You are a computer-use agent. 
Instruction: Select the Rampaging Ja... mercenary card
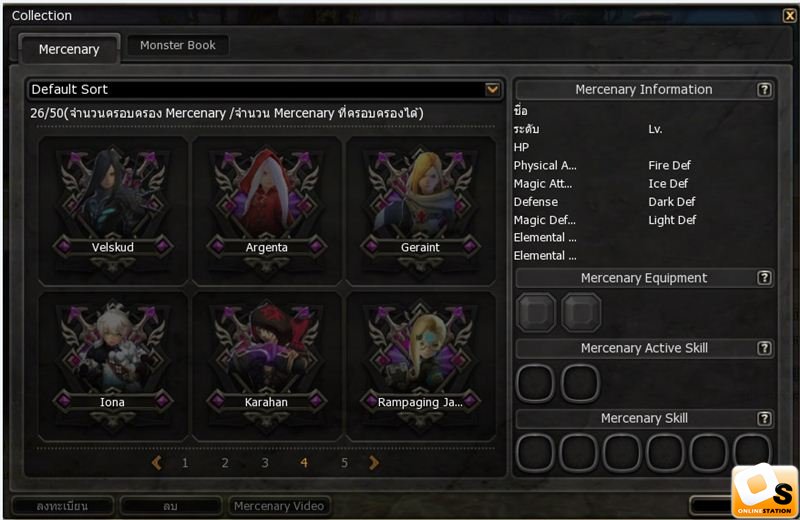pos(420,365)
